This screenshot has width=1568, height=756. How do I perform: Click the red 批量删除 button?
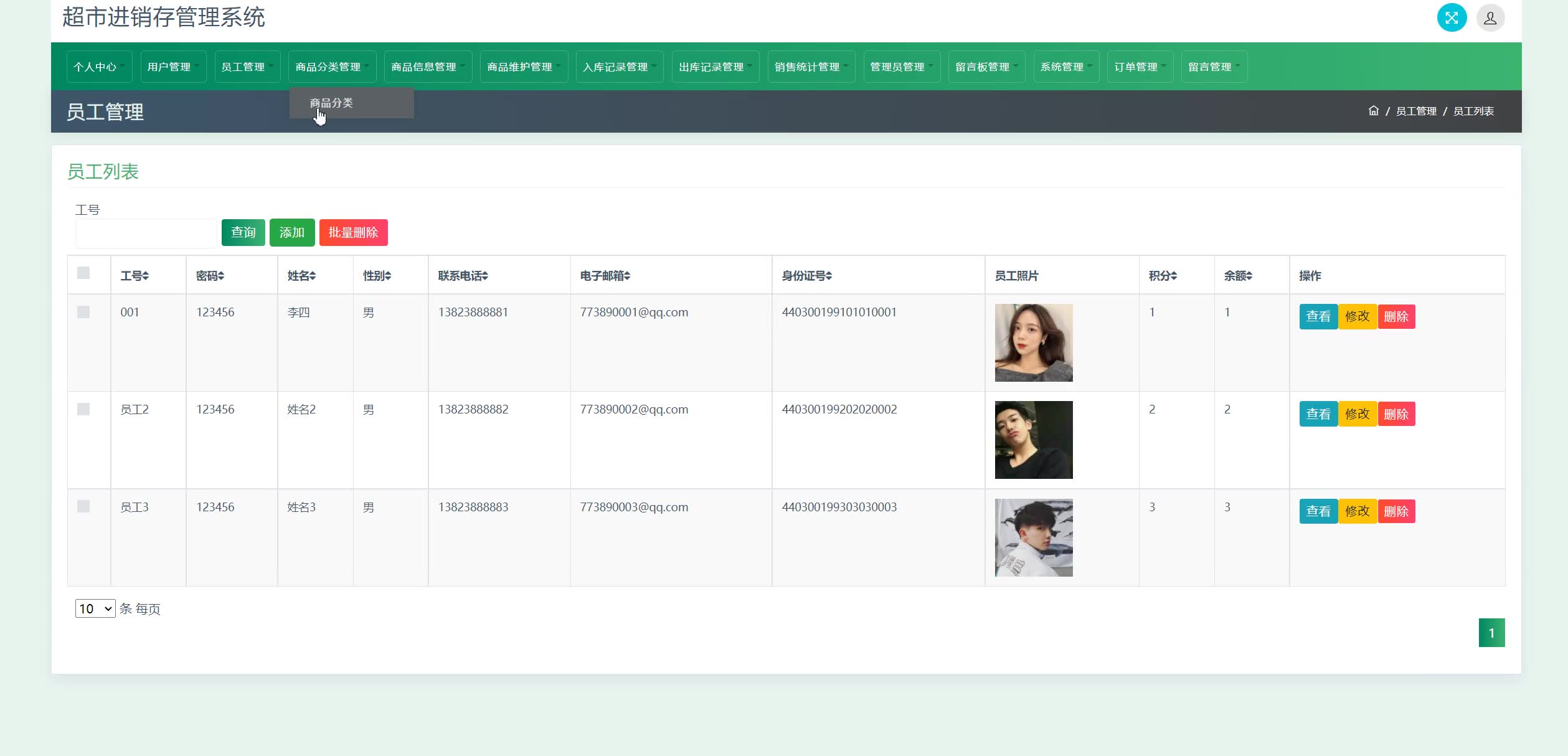(x=353, y=232)
